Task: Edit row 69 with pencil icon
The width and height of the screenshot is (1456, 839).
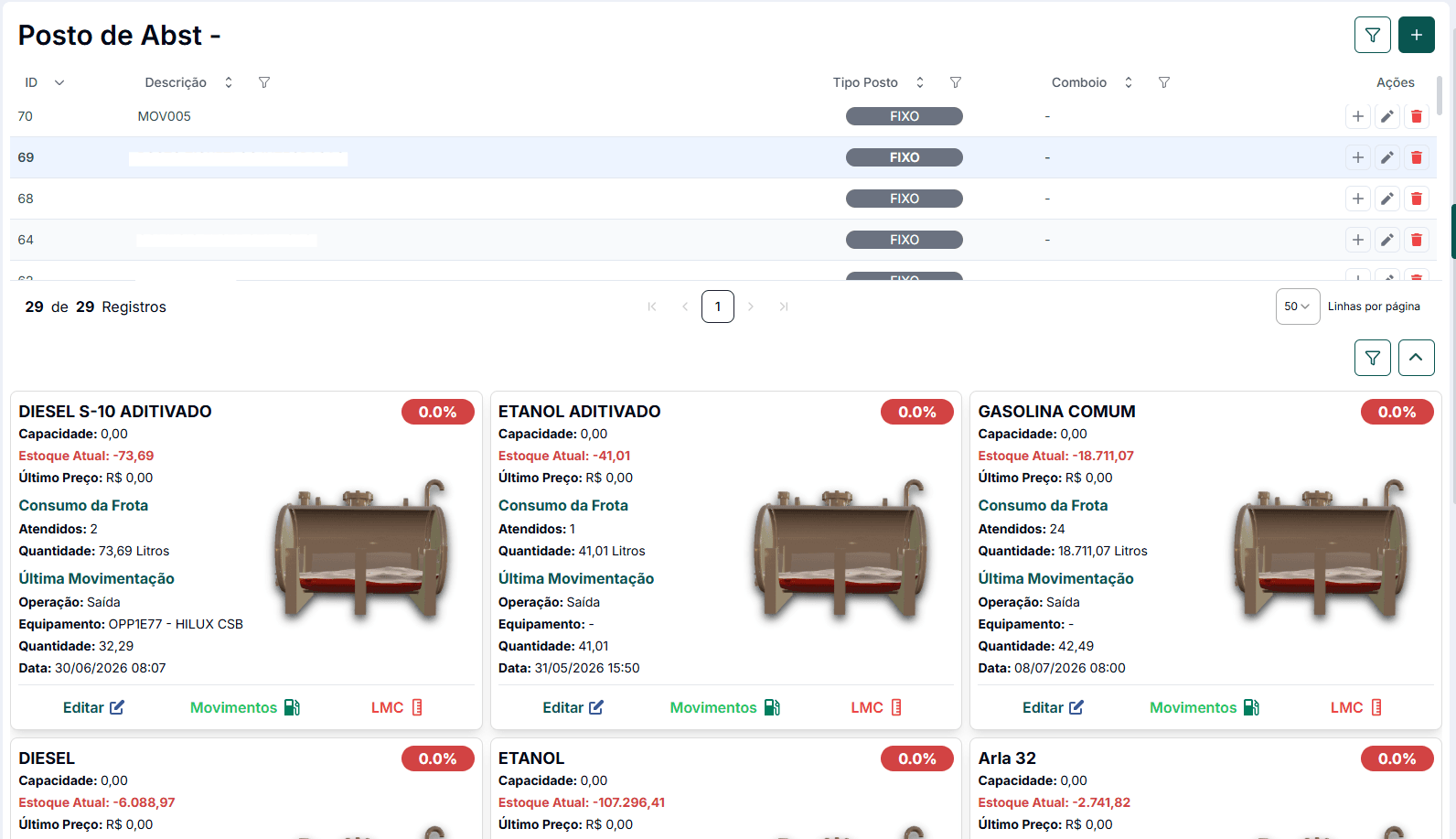Action: click(x=1386, y=157)
